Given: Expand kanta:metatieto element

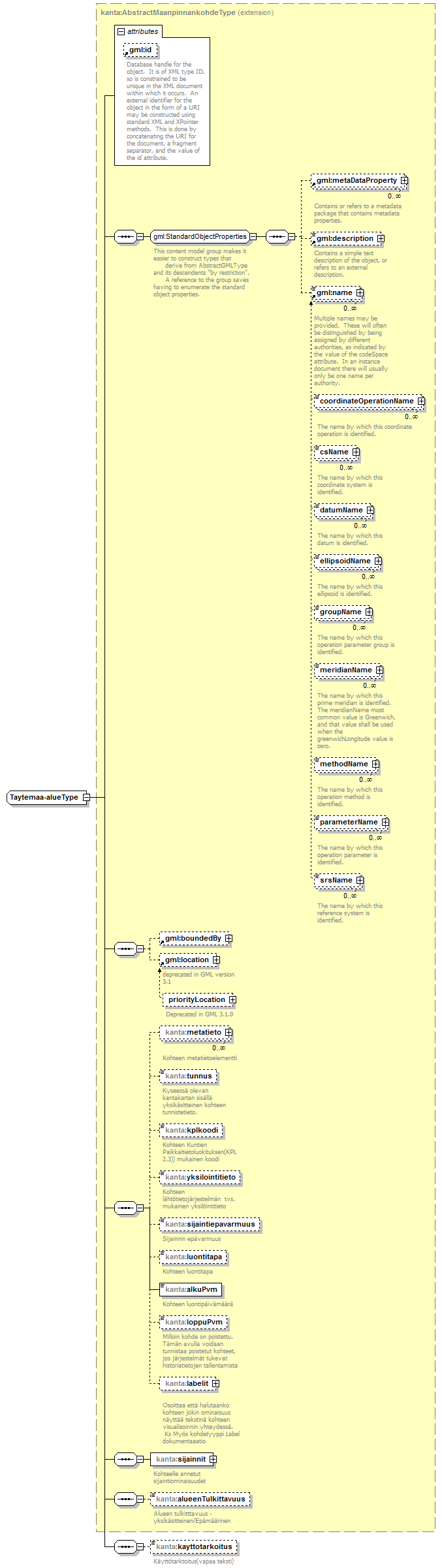Looking at the screenshot, I should [229, 1032].
